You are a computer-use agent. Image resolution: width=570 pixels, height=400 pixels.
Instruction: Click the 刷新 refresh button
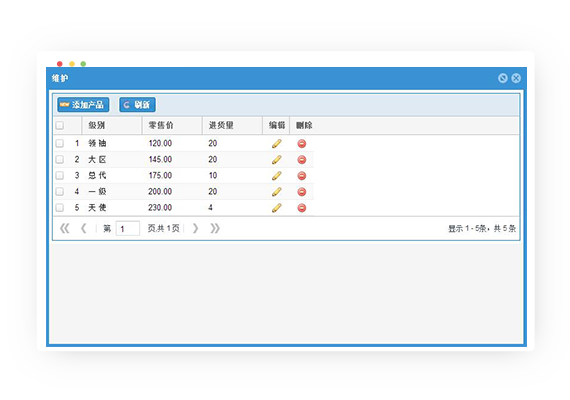pyautogui.click(x=137, y=105)
